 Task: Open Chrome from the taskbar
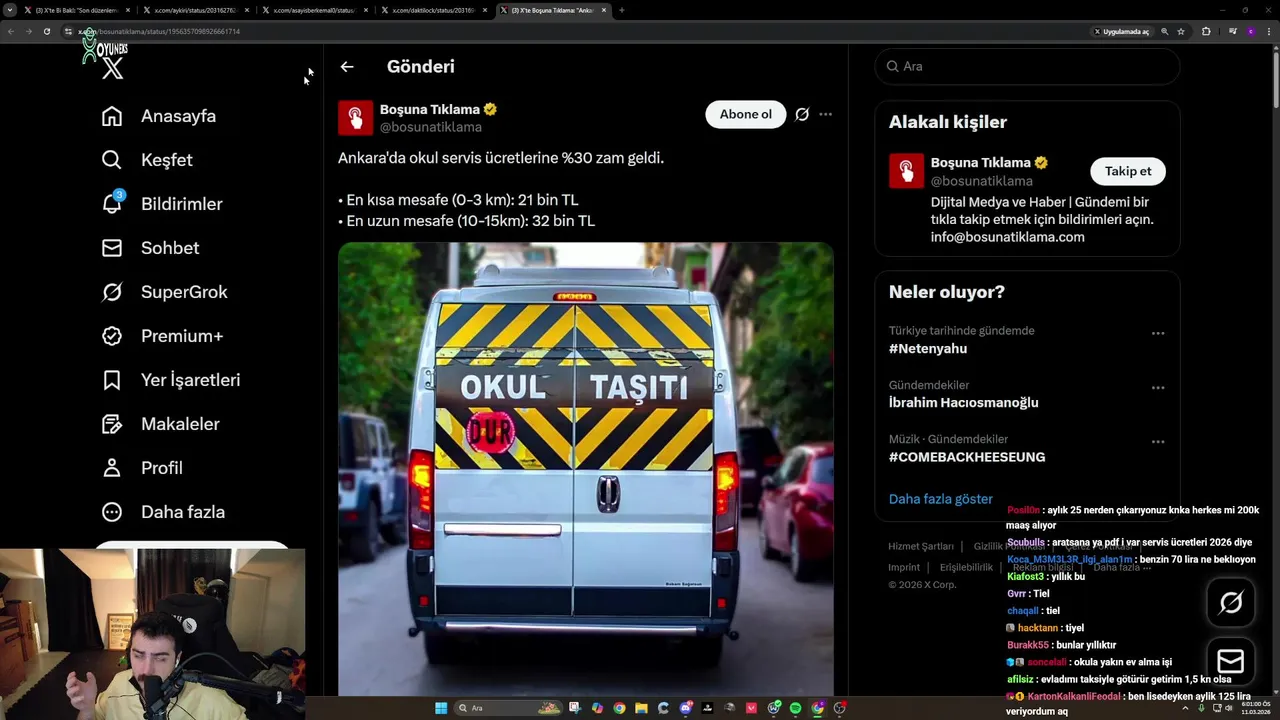(x=619, y=708)
